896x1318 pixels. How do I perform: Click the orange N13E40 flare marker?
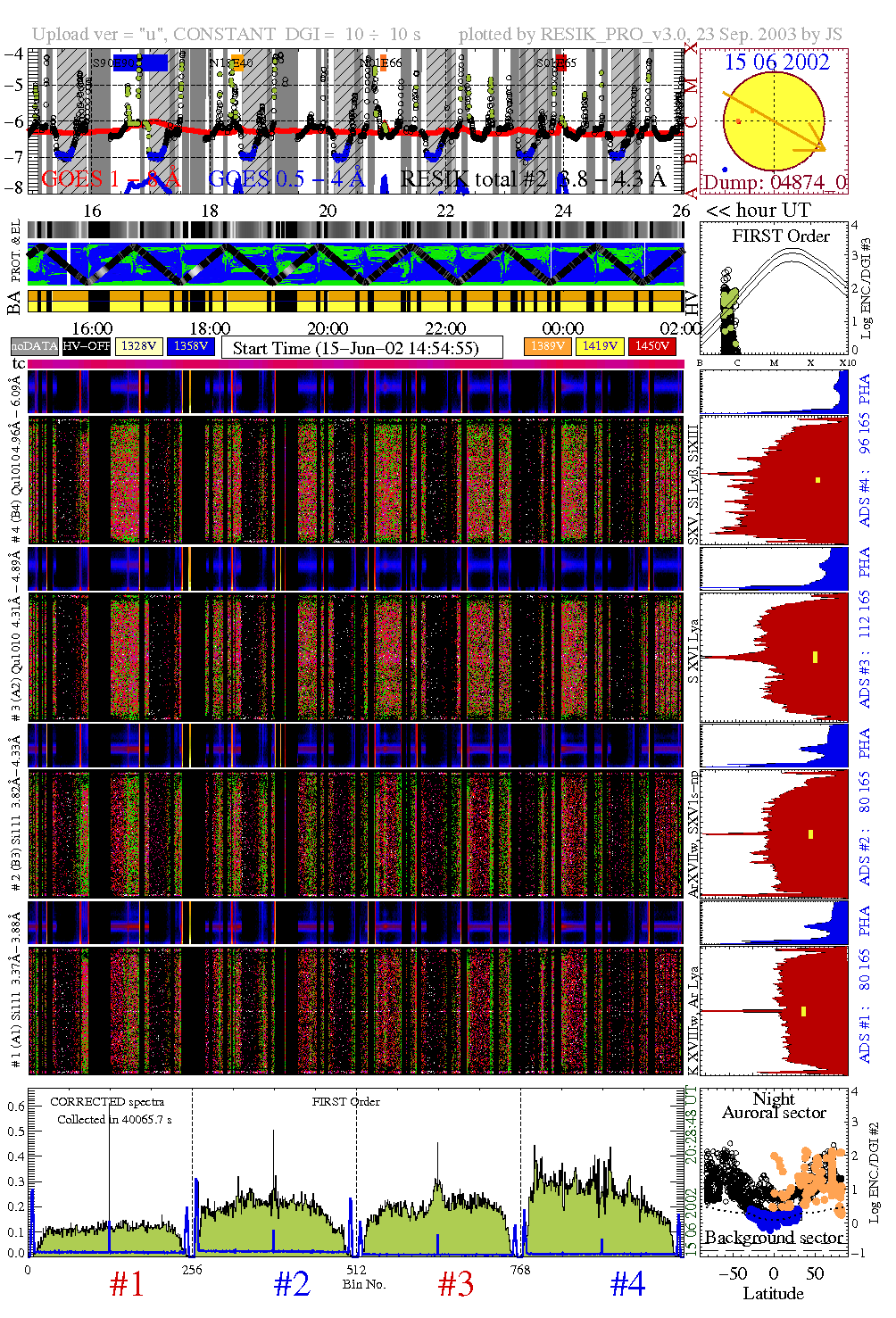[236, 62]
